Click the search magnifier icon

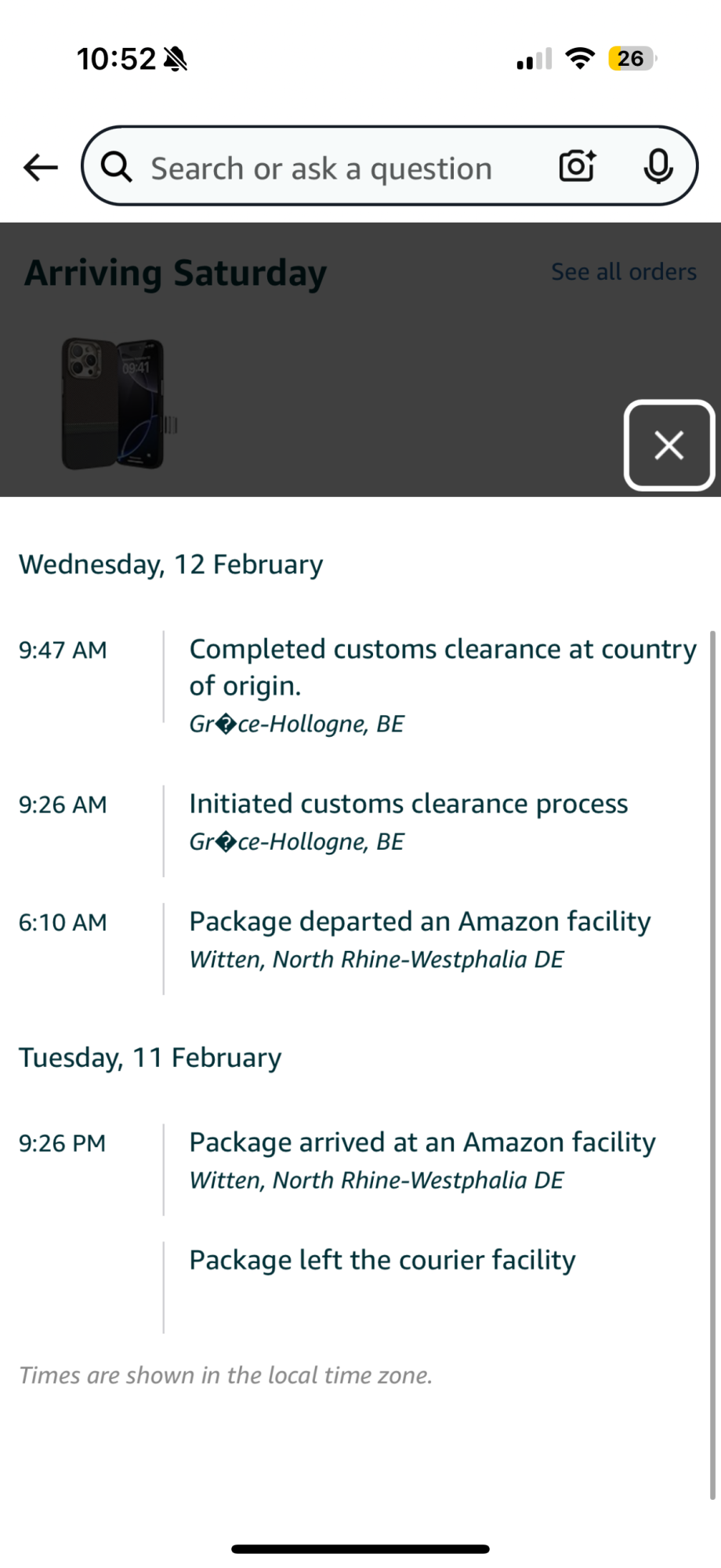(117, 167)
